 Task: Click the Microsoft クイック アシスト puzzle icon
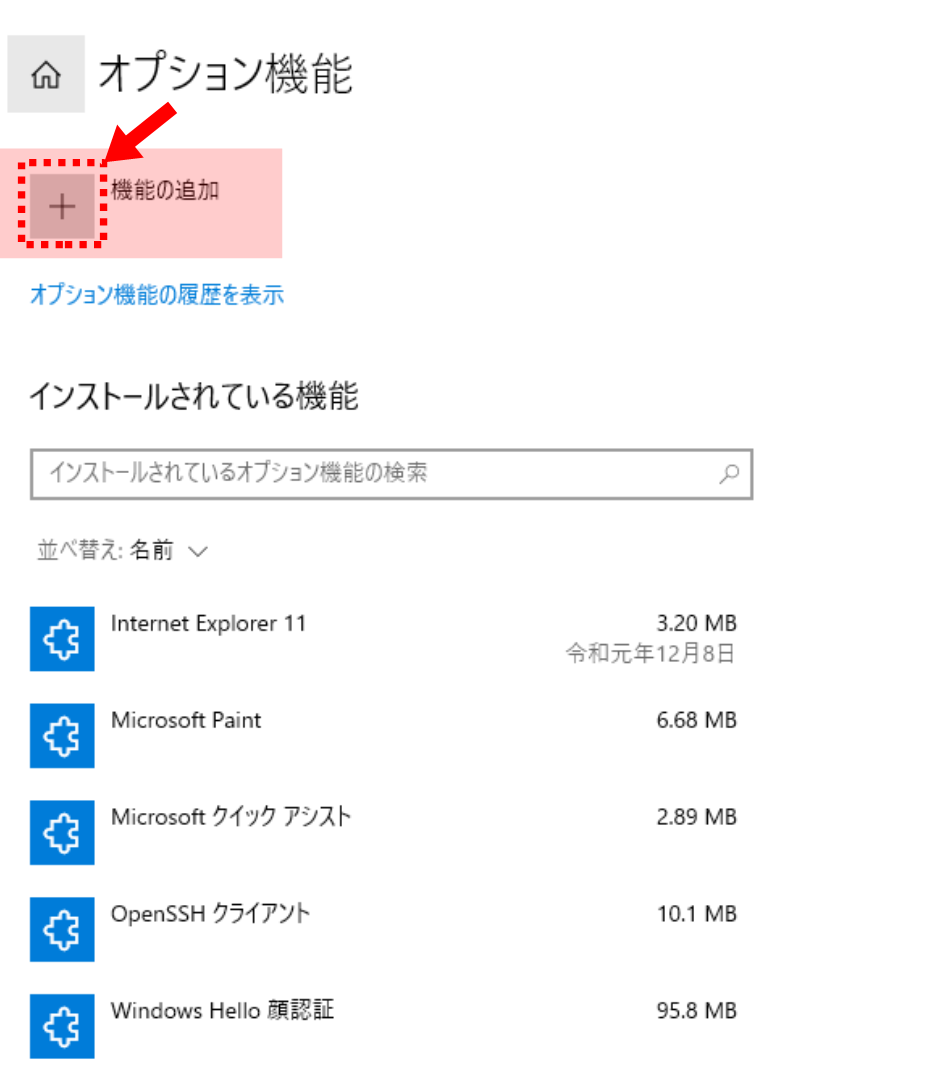point(62,833)
